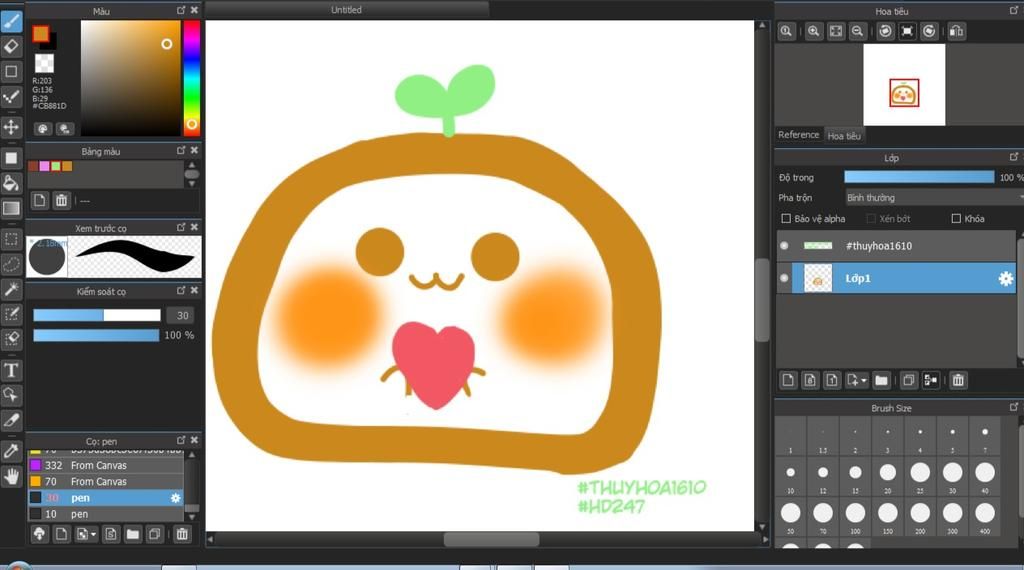This screenshot has height=570, width=1024.
Task: Add a new layer in Lớp panel
Action: click(788, 380)
